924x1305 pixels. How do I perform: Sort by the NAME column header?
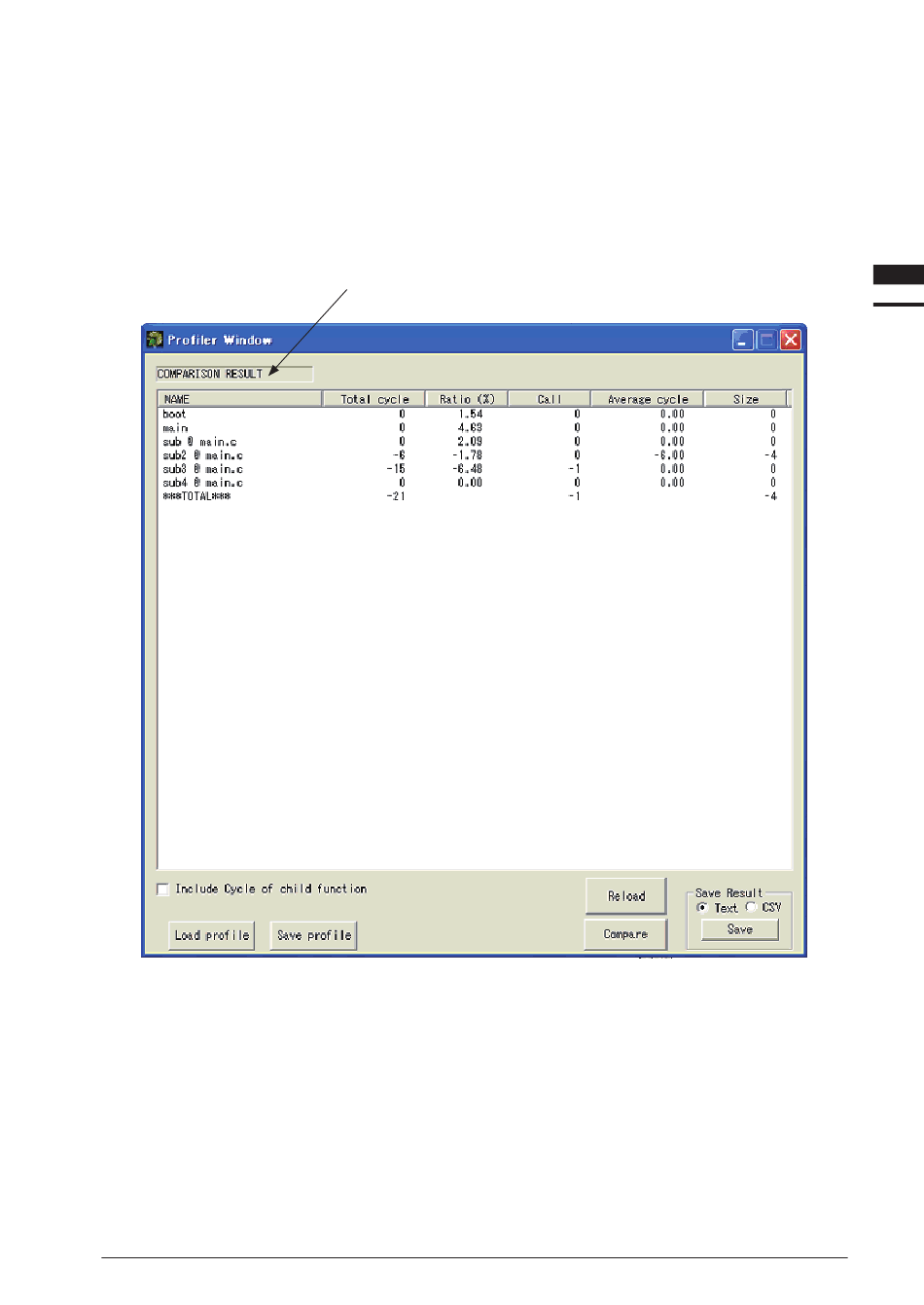(x=239, y=399)
